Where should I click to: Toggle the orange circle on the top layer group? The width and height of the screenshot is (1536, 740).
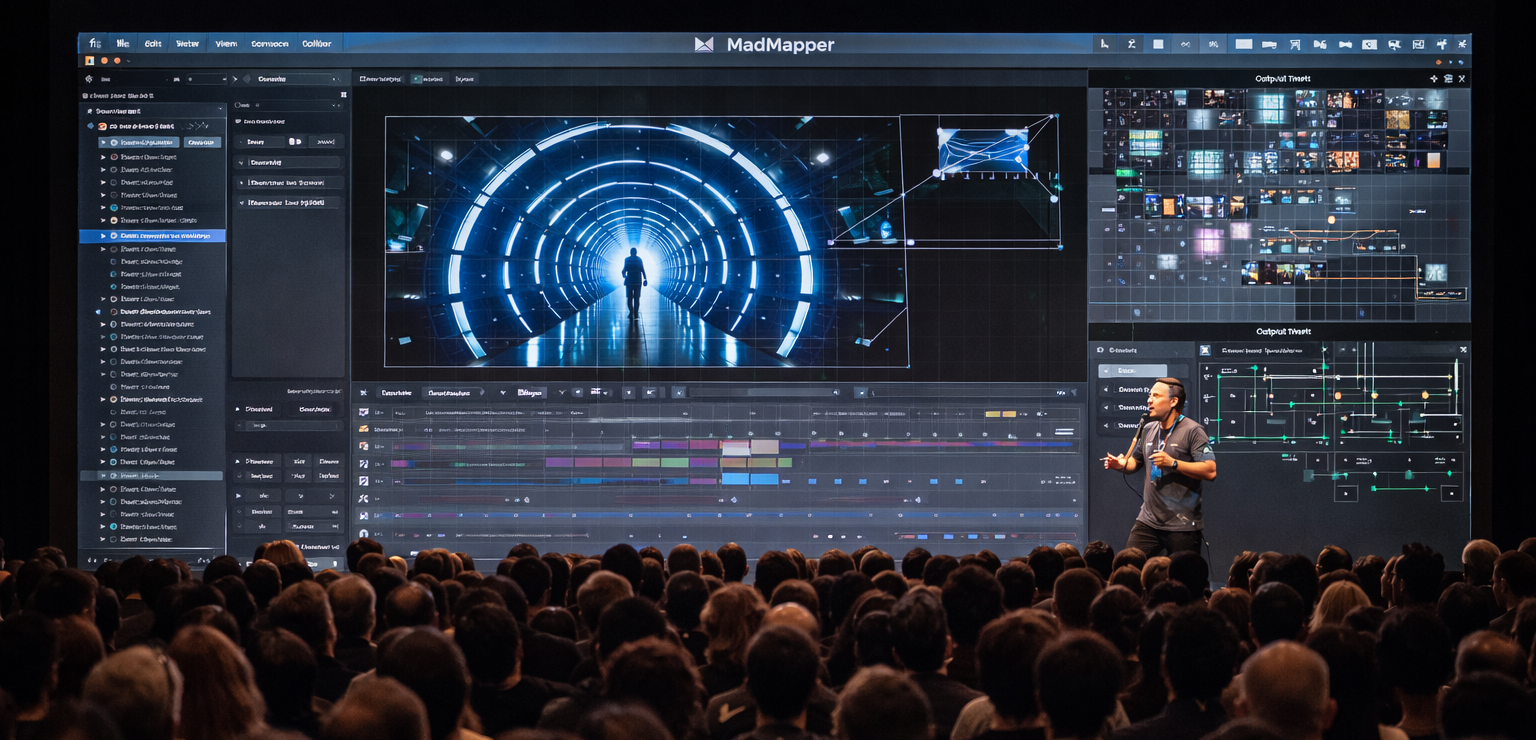[x=102, y=126]
